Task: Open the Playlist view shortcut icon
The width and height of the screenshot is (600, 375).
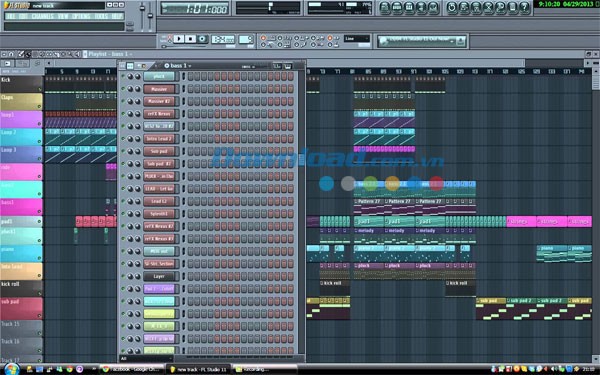Action: coord(385,8)
